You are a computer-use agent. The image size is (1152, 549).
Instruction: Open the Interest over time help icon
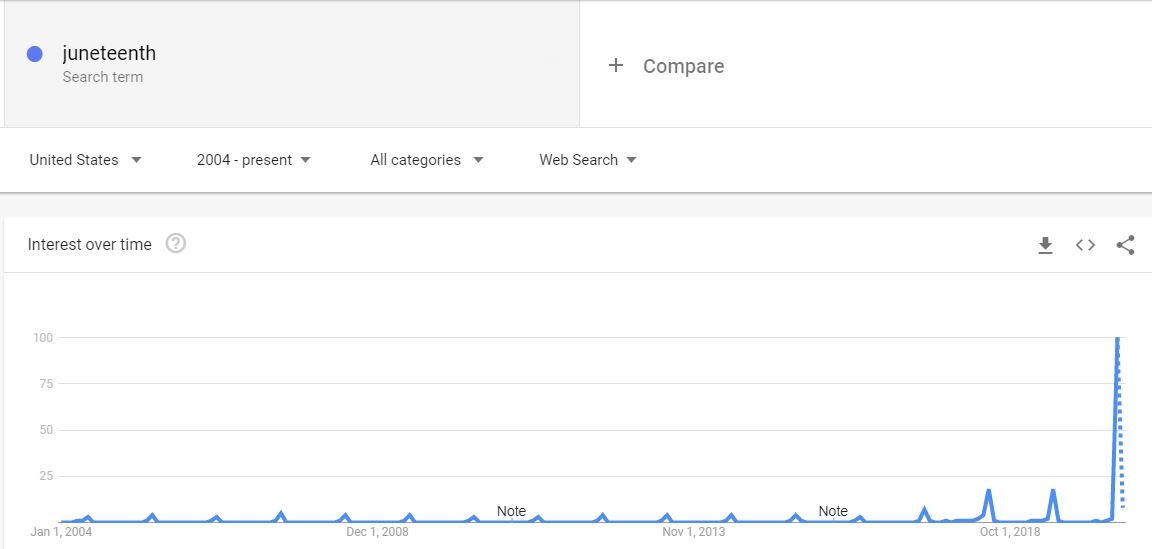click(x=176, y=243)
